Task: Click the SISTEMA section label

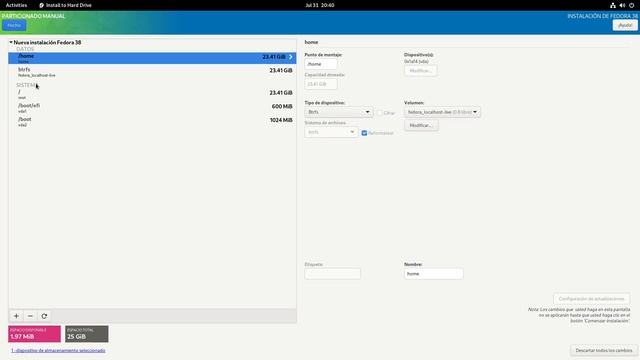Action: (27, 85)
